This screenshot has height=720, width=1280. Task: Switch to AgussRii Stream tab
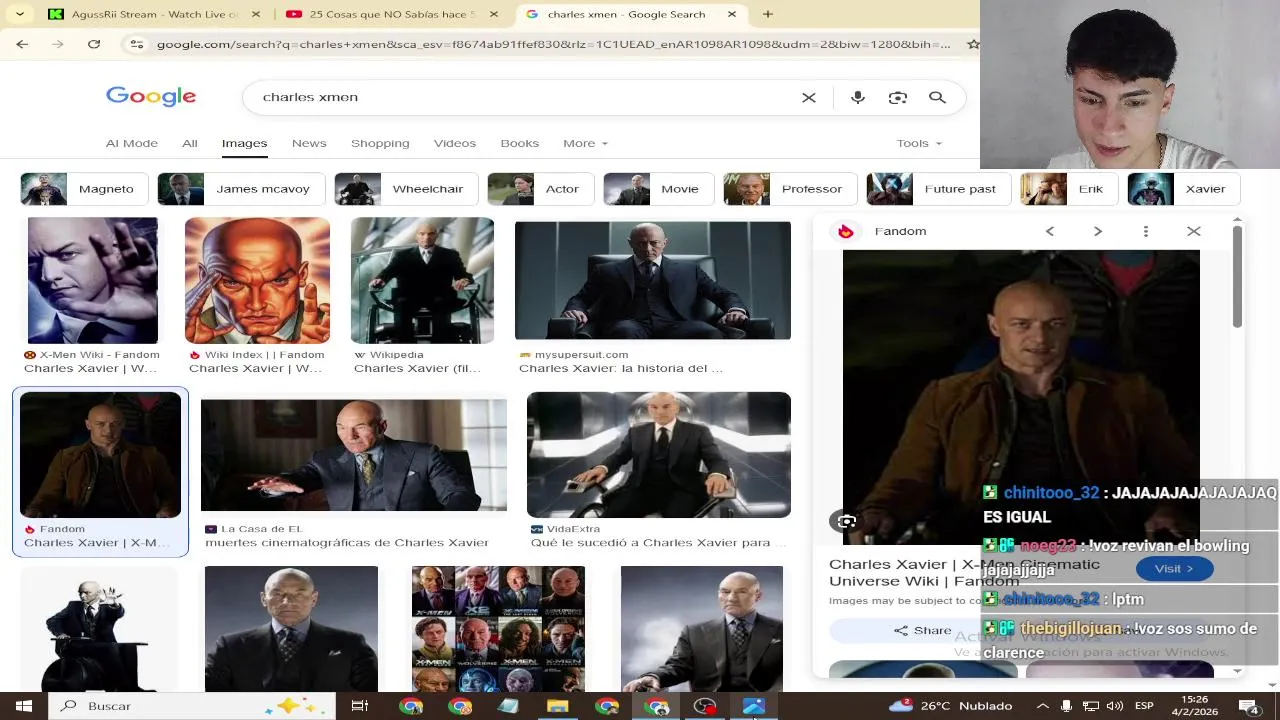pos(143,14)
